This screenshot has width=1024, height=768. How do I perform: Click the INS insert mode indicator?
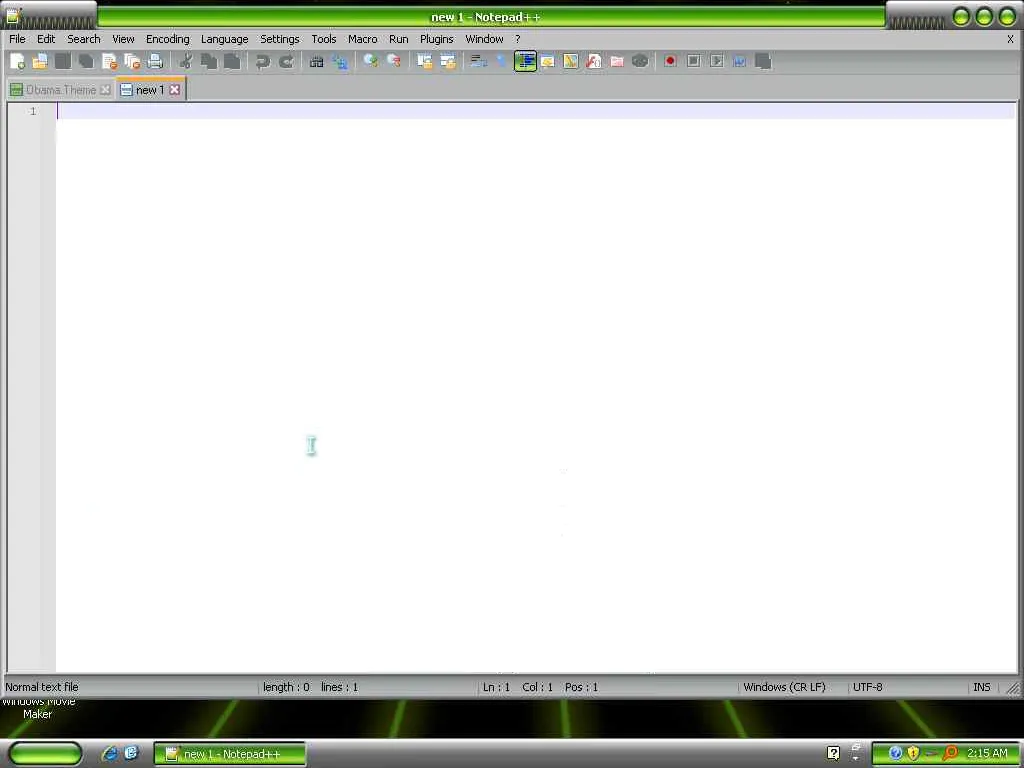pyautogui.click(x=982, y=687)
